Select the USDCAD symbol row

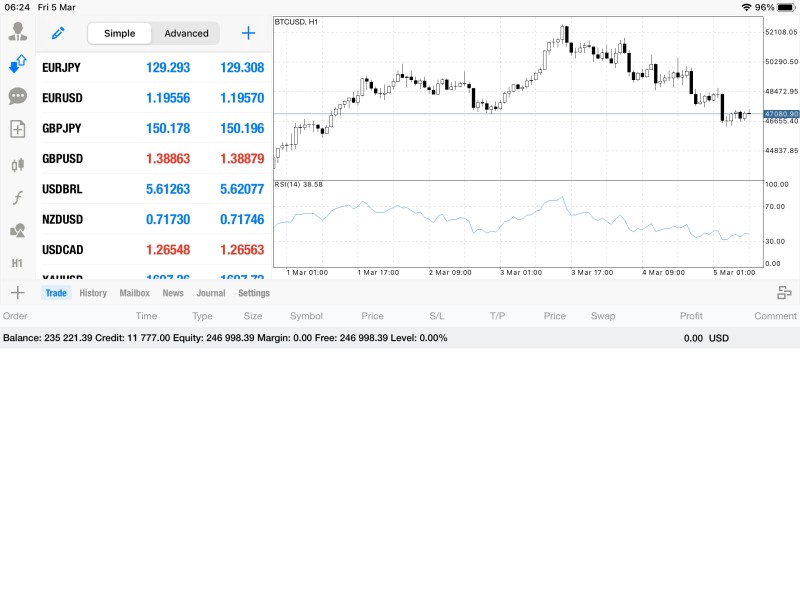click(x=154, y=249)
